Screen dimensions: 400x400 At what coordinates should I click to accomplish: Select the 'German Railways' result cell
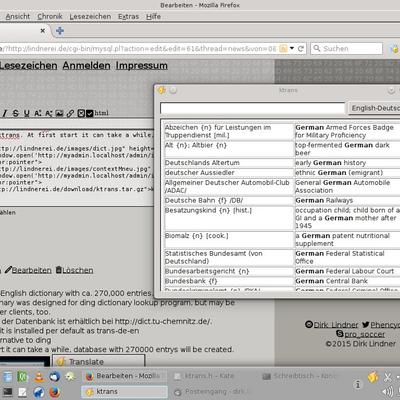pos(347,200)
